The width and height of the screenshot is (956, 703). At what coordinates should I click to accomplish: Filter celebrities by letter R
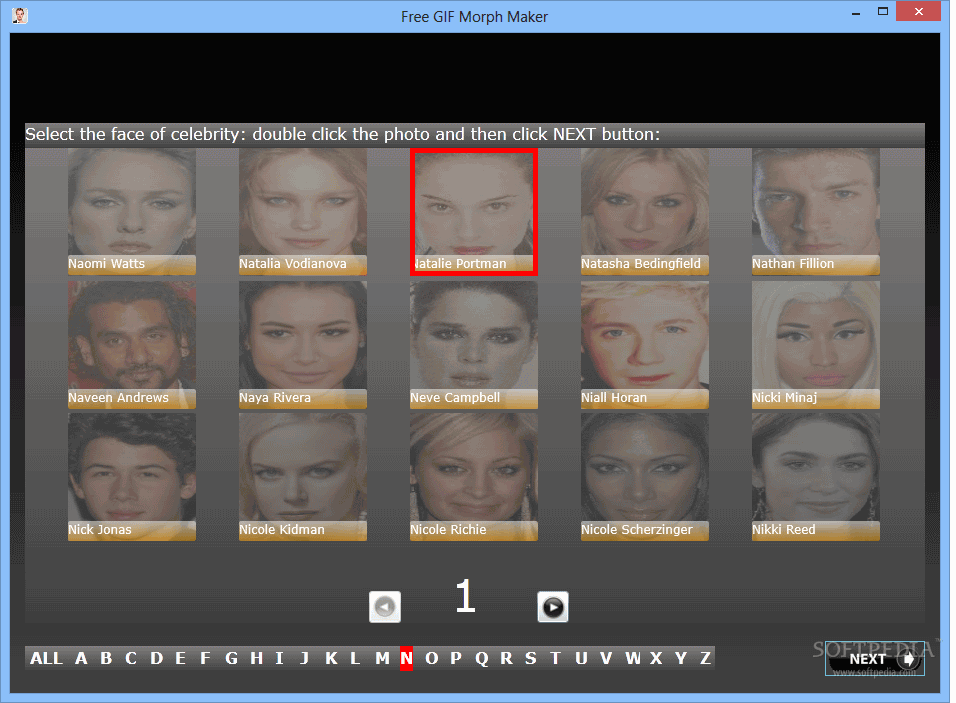(507, 658)
